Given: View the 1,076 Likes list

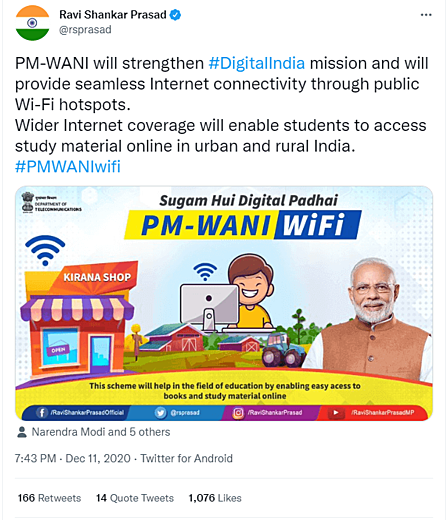Looking at the screenshot, I should [x=215, y=498].
